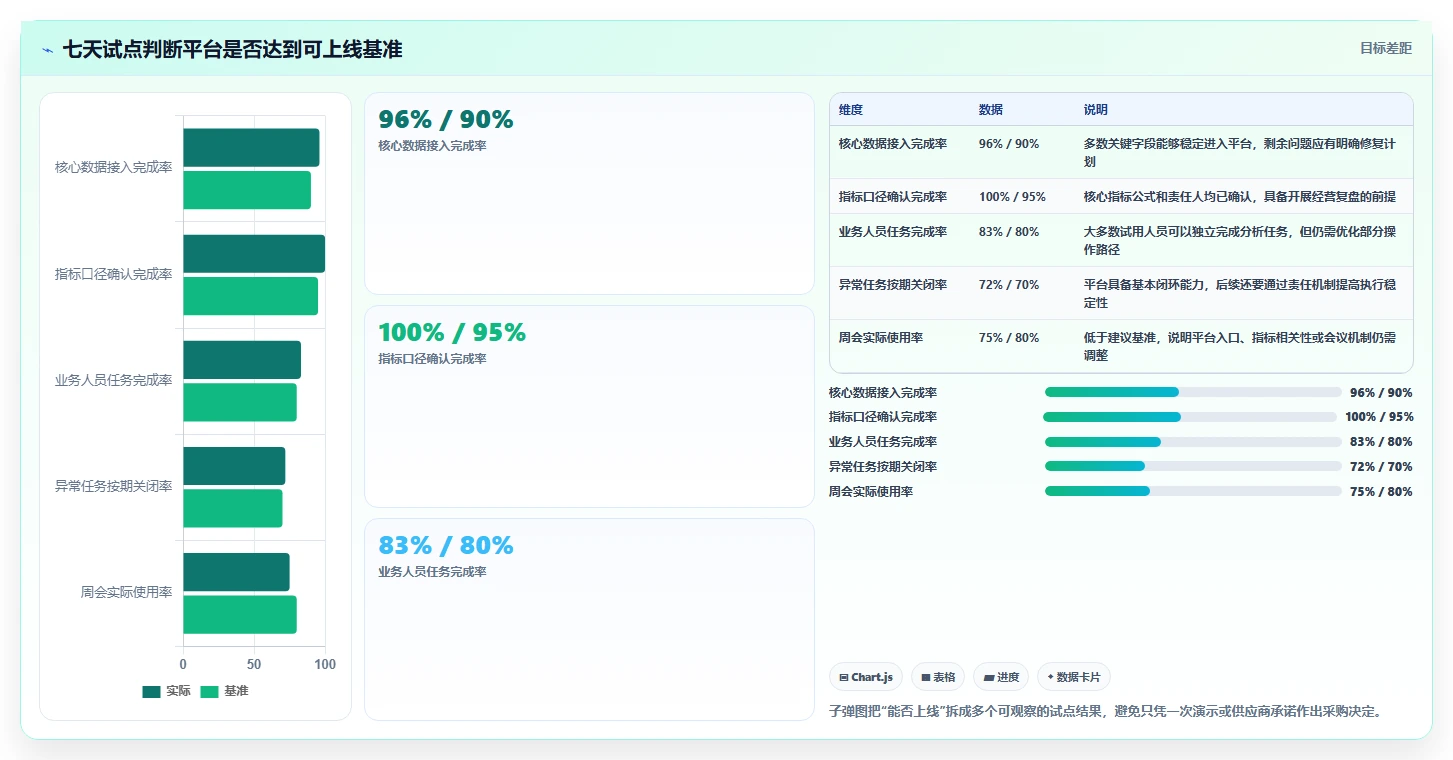
Task: Click the 进度 tag button
Action: 1001,677
